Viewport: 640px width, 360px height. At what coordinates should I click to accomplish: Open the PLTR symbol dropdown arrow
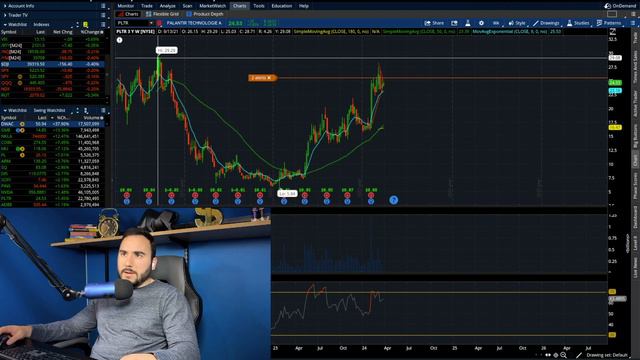(151, 23)
